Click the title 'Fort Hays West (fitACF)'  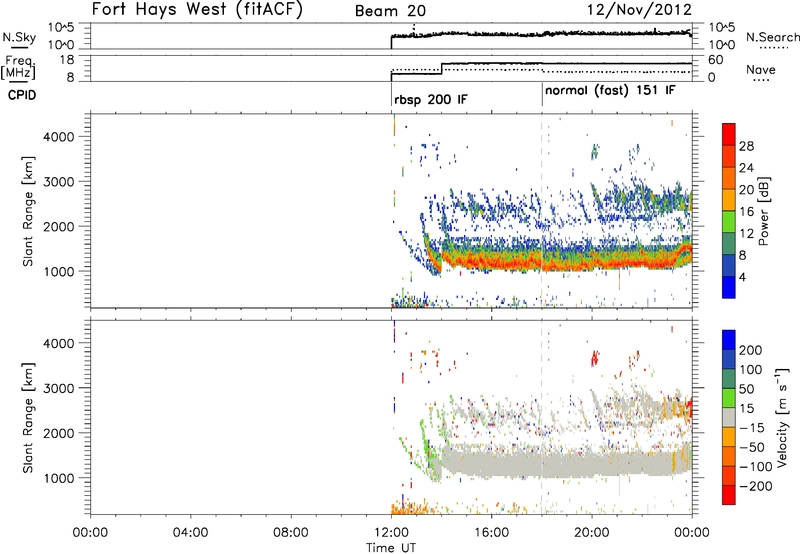(x=197, y=10)
